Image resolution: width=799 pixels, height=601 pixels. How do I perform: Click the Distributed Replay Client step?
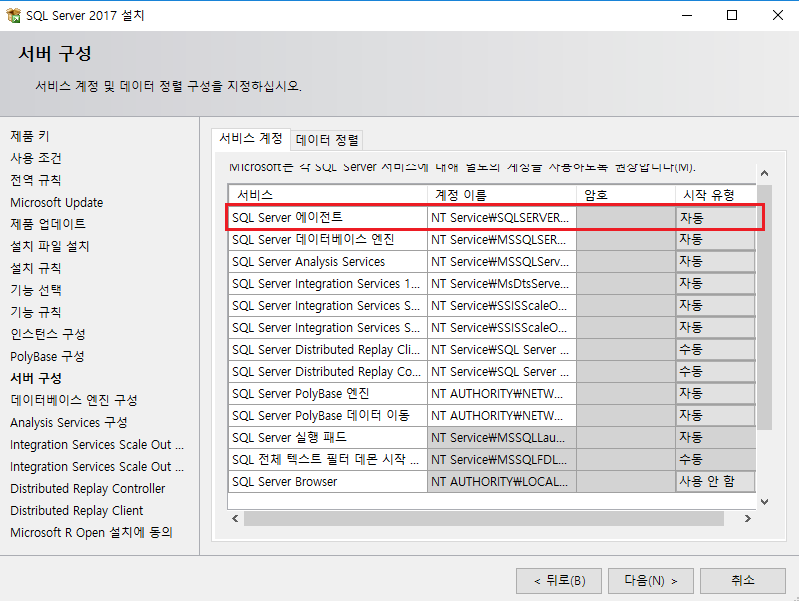click(x=76, y=510)
